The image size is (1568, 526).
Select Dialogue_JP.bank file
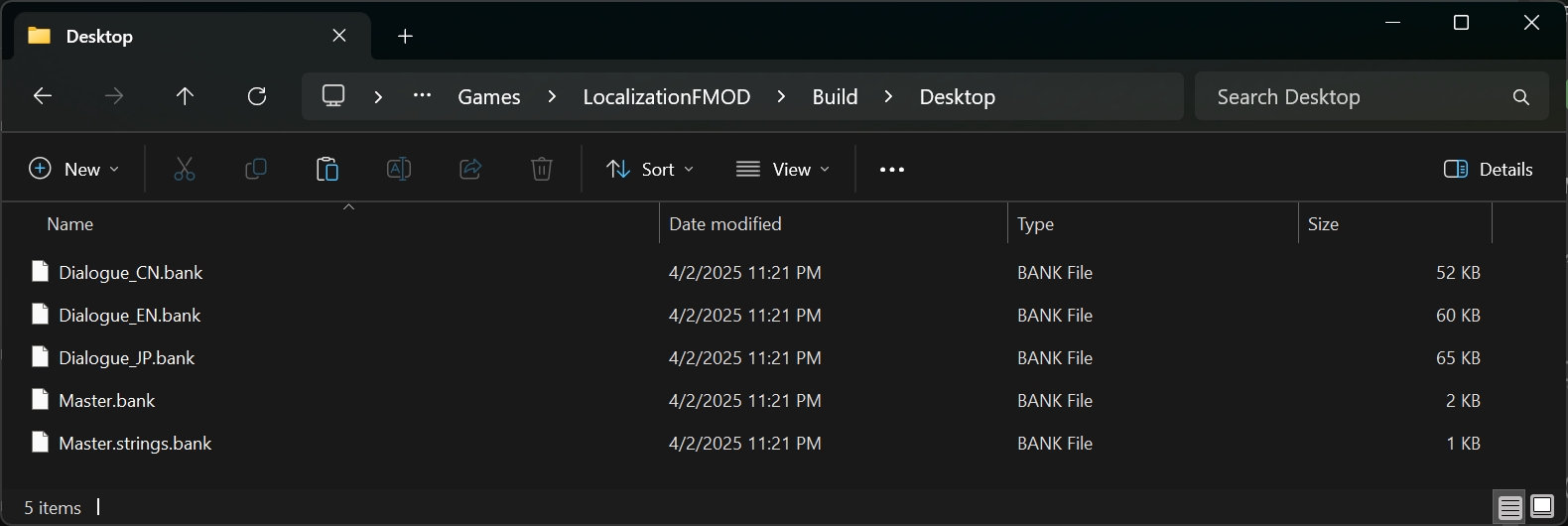point(127,357)
